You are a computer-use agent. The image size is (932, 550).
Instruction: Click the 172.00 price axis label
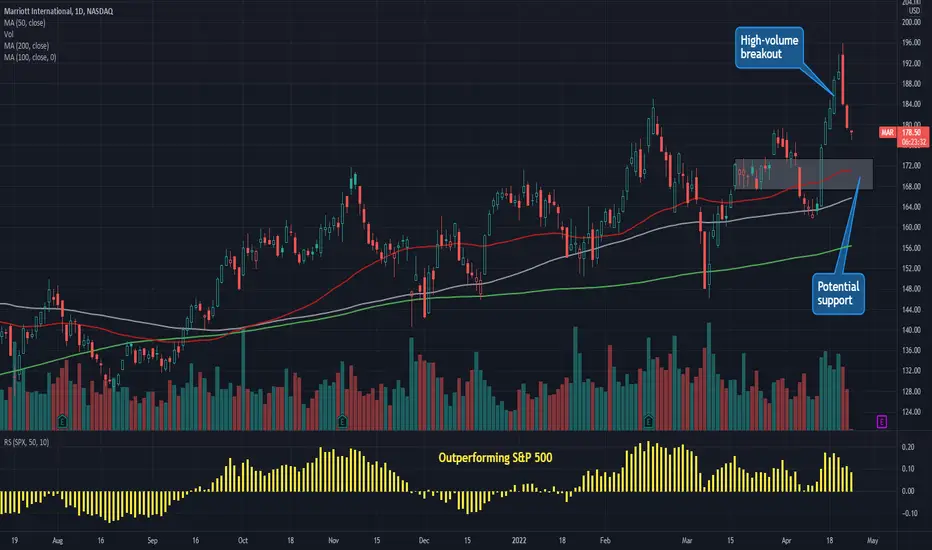pyautogui.click(x=911, y=166)
